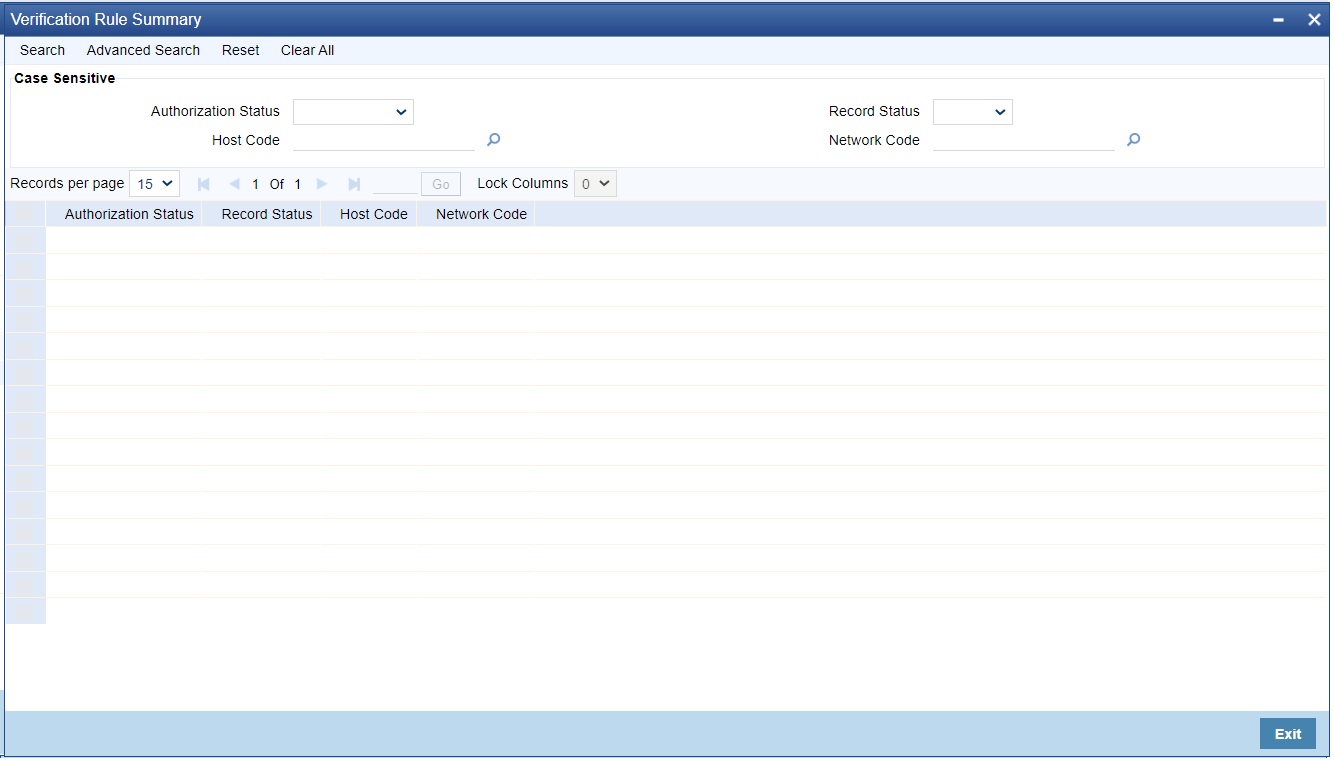Expand Record Status dropdown
The width and height of the screenshot is (1334, 761).
pyautogui.click(x=973, y=112)
